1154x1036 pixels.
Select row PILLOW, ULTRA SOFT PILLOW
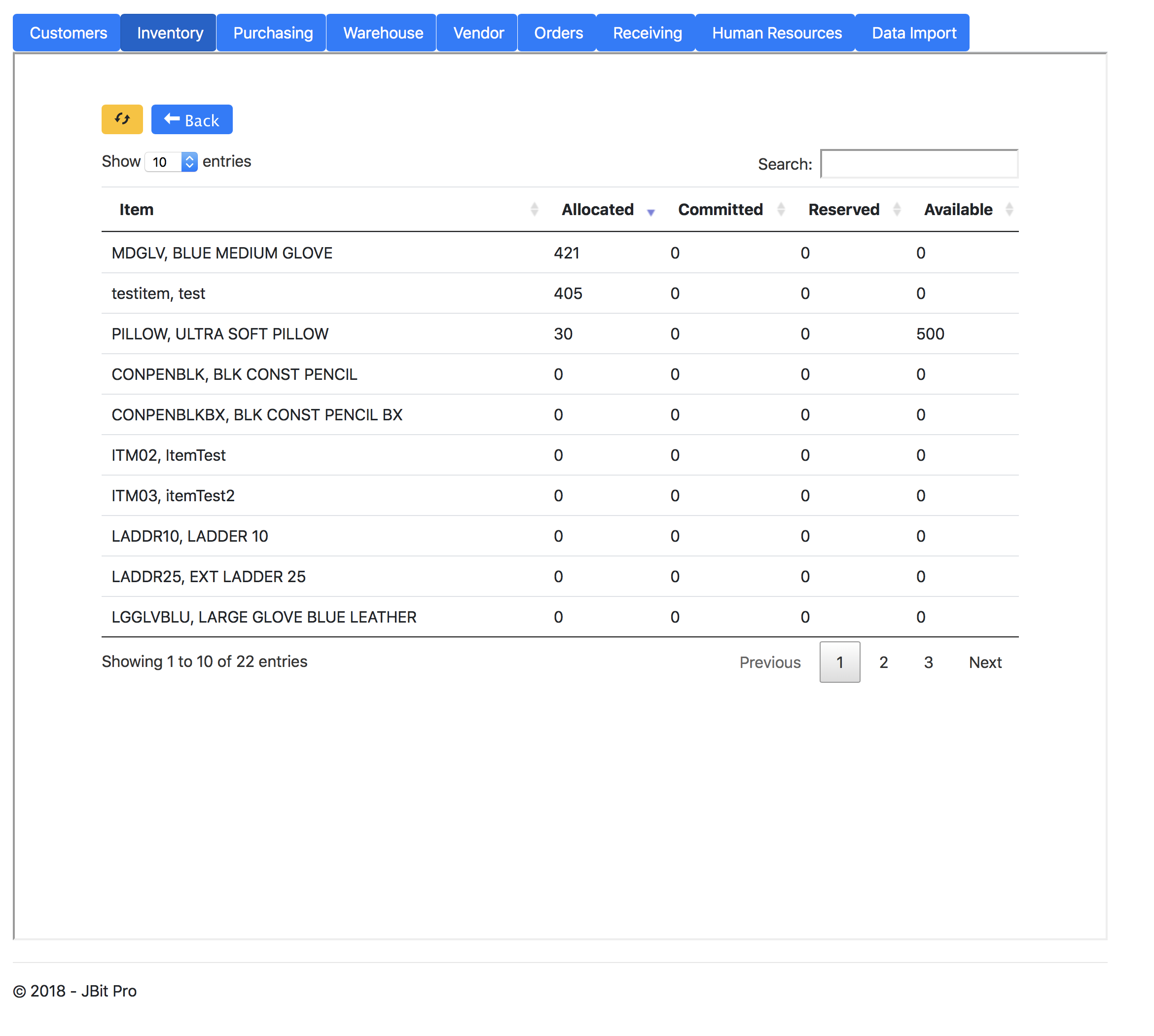[x=560, y=333]
